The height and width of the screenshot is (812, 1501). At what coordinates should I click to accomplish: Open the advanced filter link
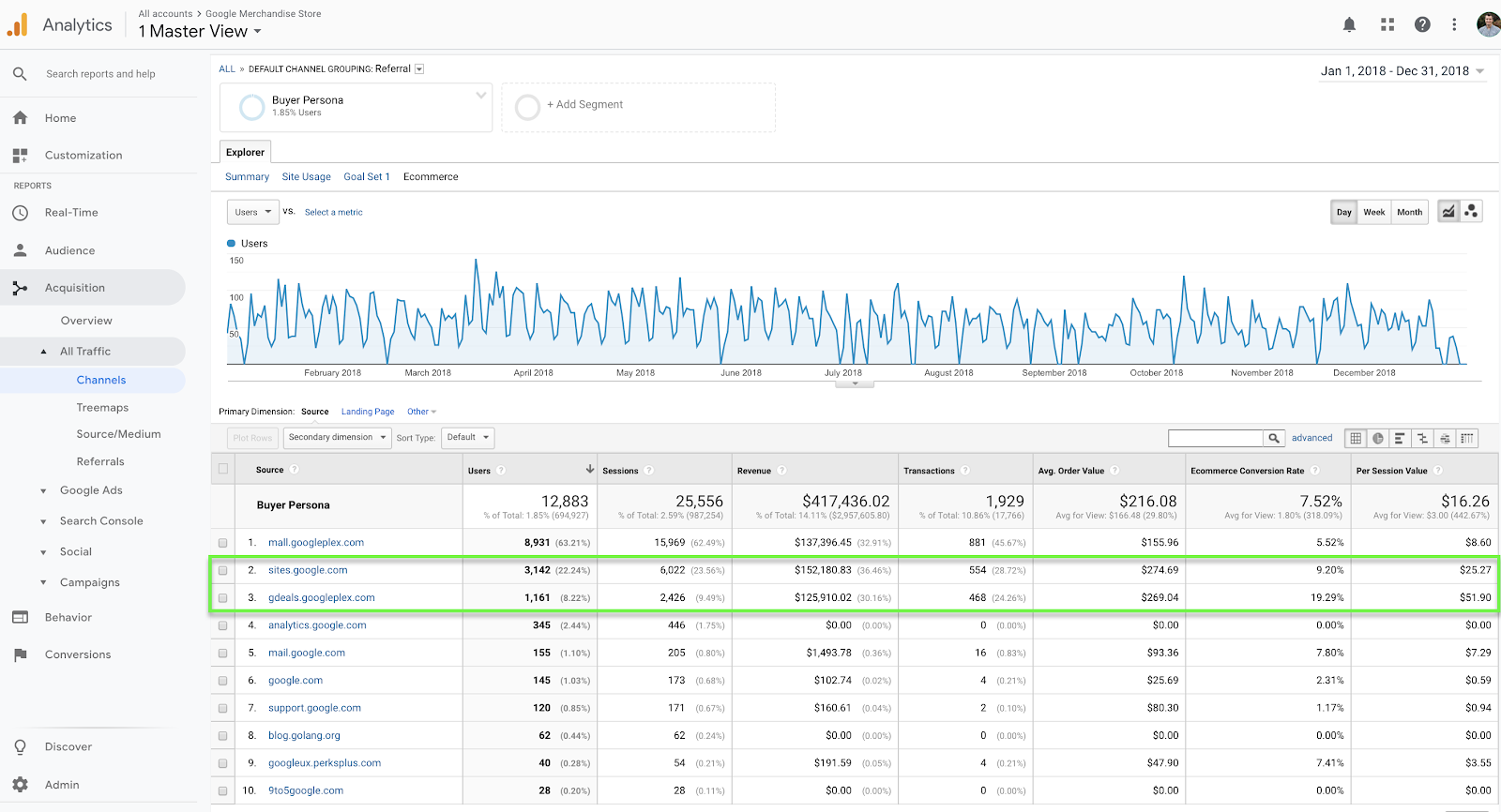tap(1311, 438)
